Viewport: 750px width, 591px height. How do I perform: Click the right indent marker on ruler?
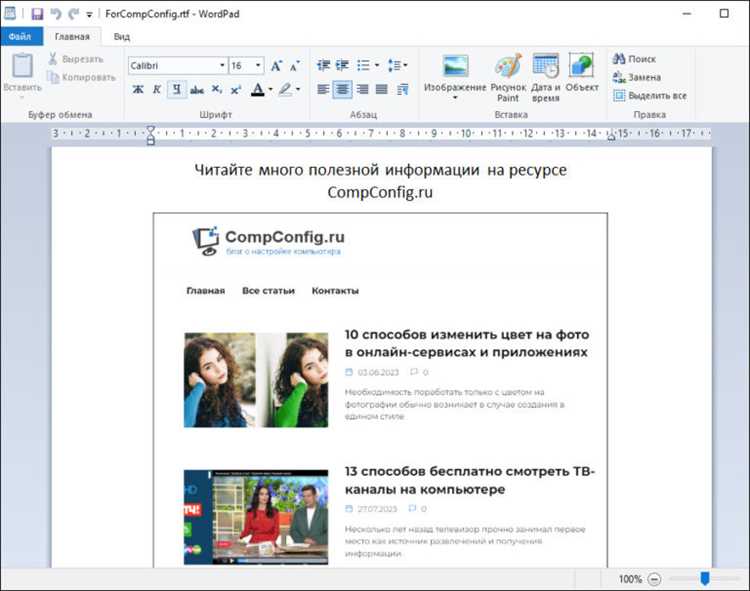(611, 136)
